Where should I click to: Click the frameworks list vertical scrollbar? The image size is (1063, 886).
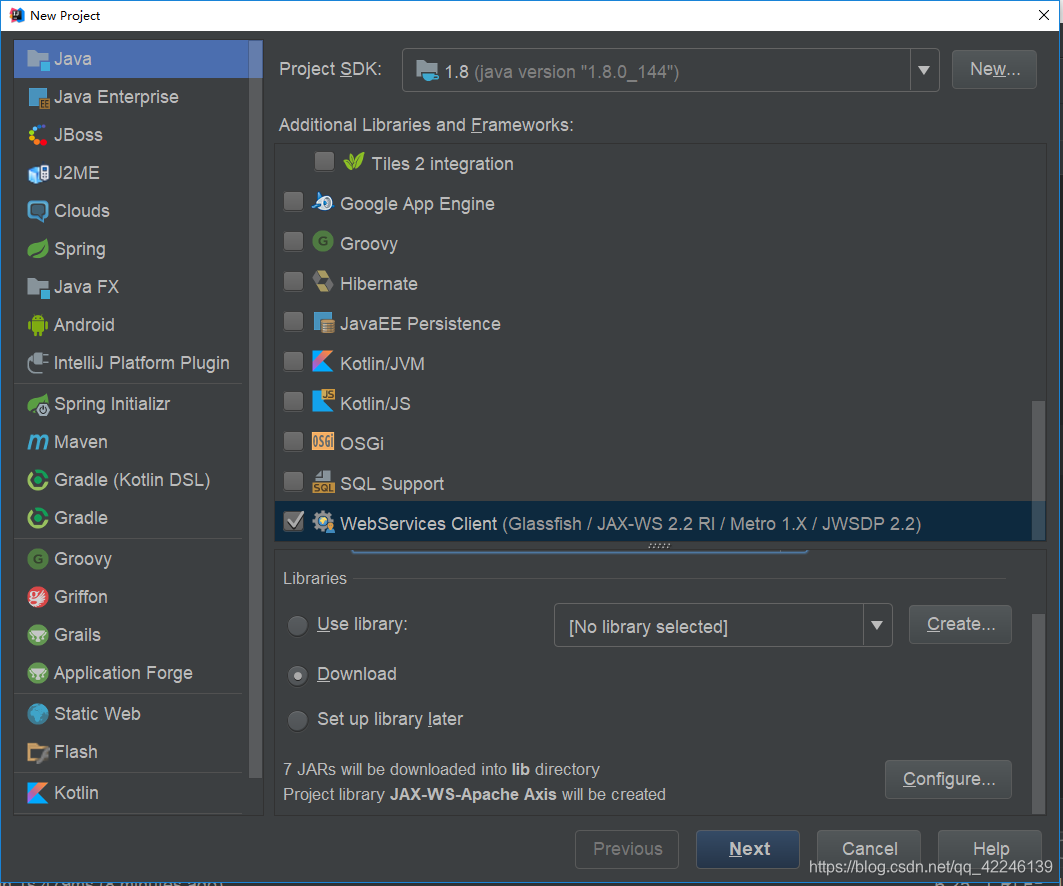[1038, 470]
